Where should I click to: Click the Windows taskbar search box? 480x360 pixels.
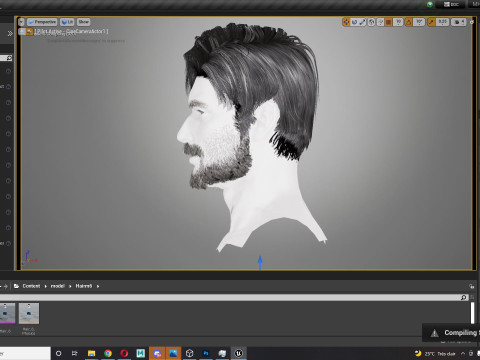25,353
